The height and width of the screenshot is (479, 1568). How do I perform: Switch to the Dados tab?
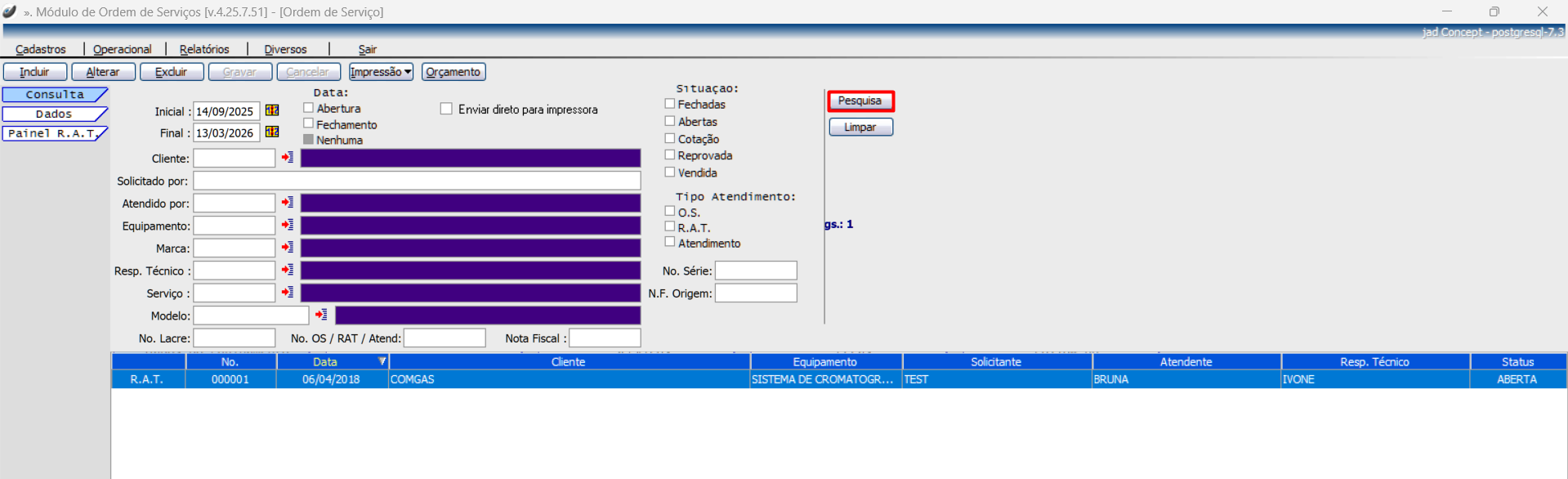[54, 114]
